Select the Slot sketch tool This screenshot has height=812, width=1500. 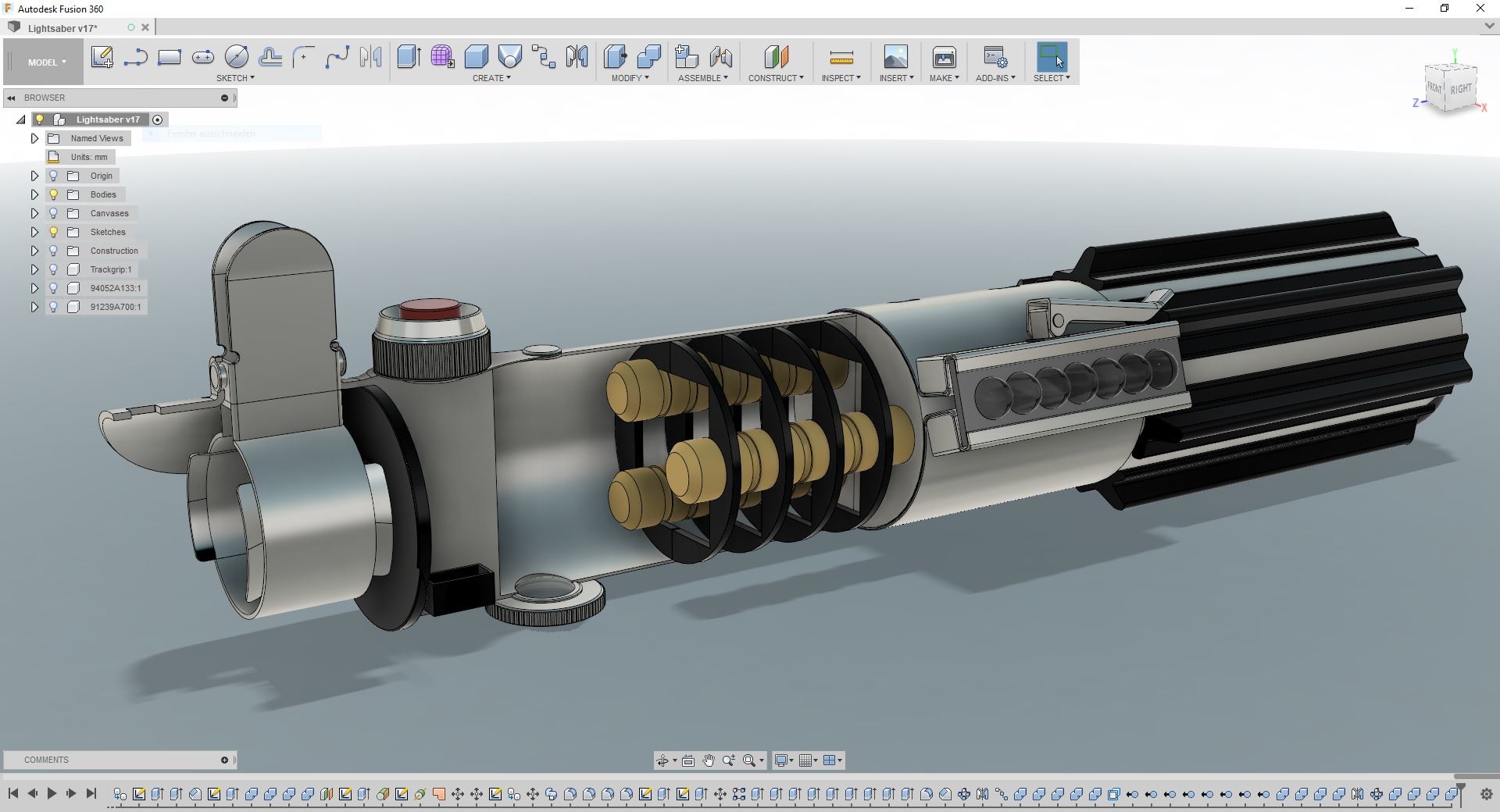tap(203, 57)
